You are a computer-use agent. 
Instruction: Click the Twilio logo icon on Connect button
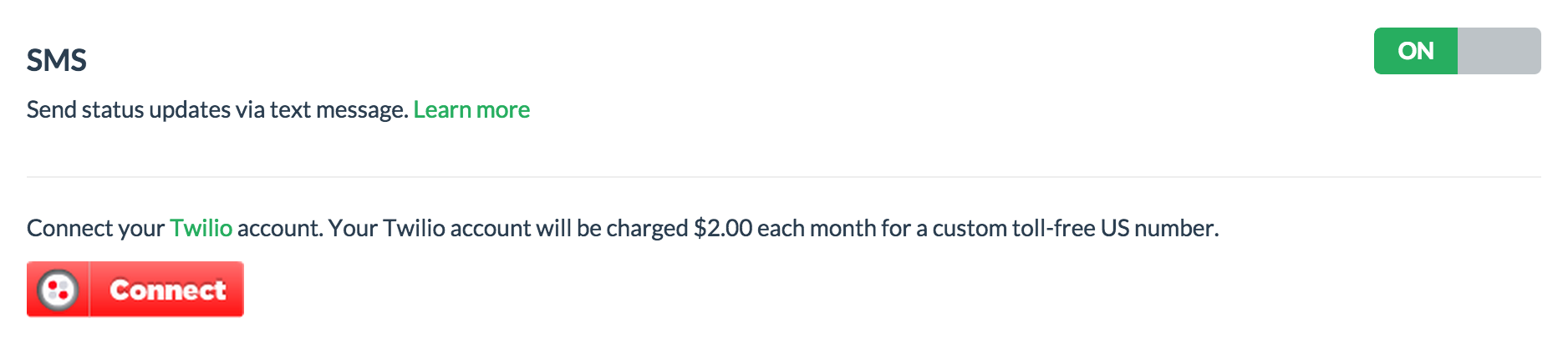58,290
